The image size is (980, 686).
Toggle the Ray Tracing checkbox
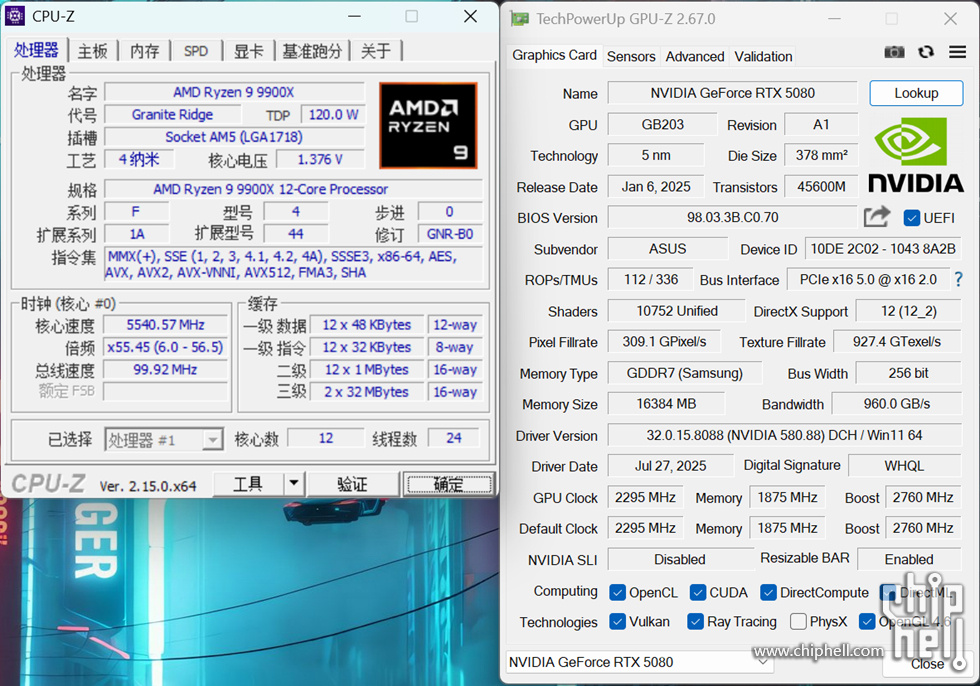point(695,622)
